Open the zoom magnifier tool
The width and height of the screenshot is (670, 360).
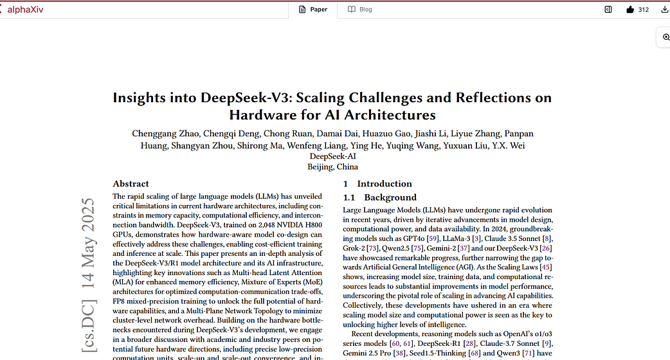[666, 37]
